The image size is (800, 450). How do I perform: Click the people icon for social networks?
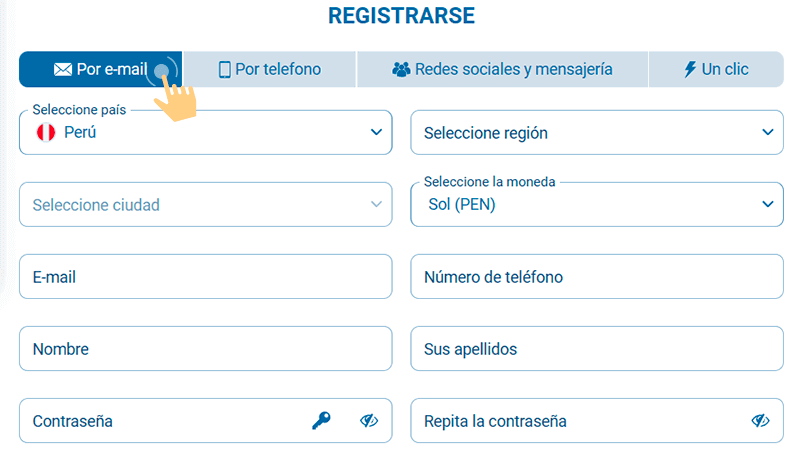click(401, 70)
